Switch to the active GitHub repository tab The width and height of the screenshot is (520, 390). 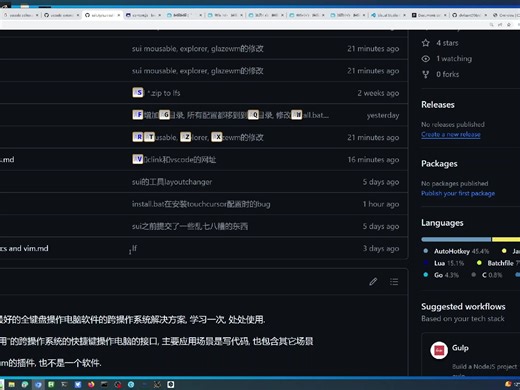tap(102, 15)
